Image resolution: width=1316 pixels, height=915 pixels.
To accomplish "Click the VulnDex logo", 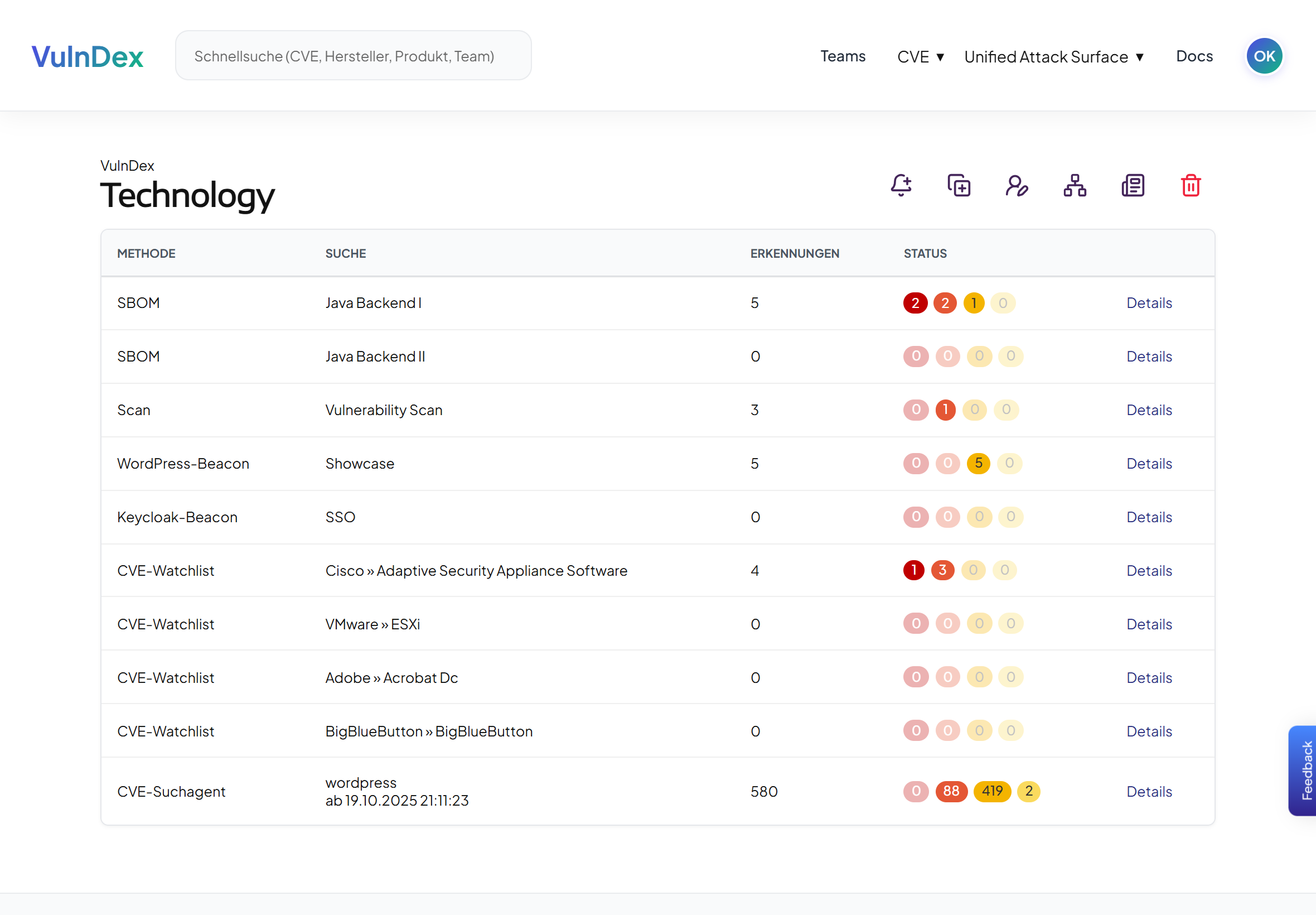I will (87, 56).
